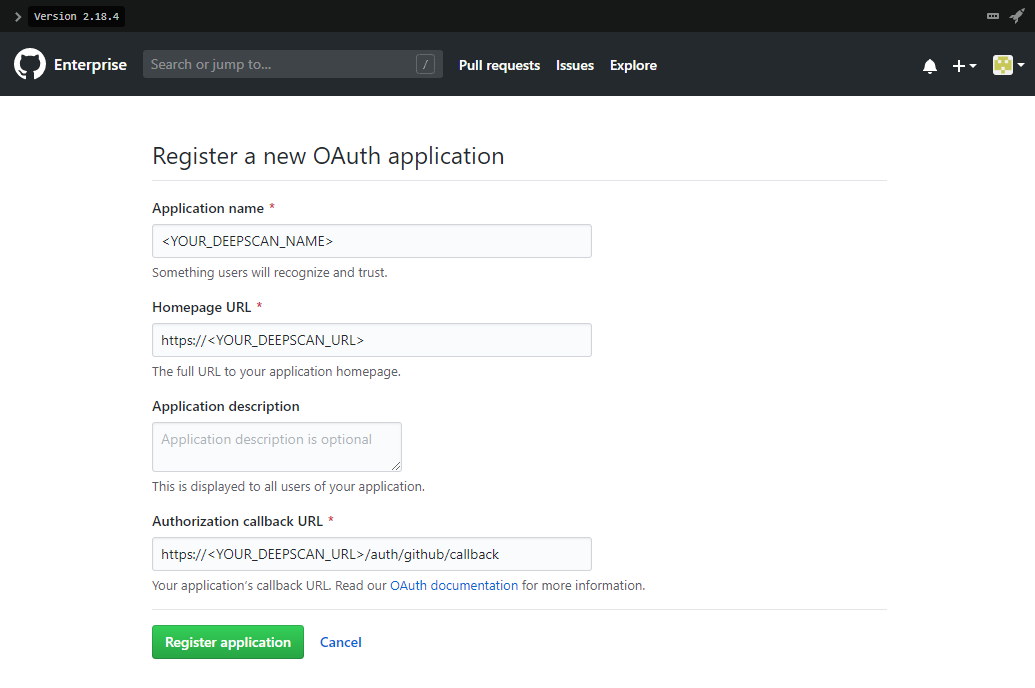Expand the plus create-new menu
The height and width of the screenshot is (688, 1035).
(964, 65)
